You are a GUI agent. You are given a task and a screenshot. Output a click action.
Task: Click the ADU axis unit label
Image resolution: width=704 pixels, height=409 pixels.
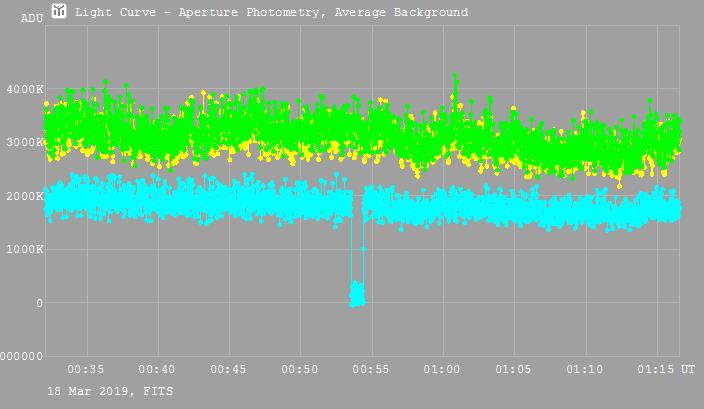point(32,18)
